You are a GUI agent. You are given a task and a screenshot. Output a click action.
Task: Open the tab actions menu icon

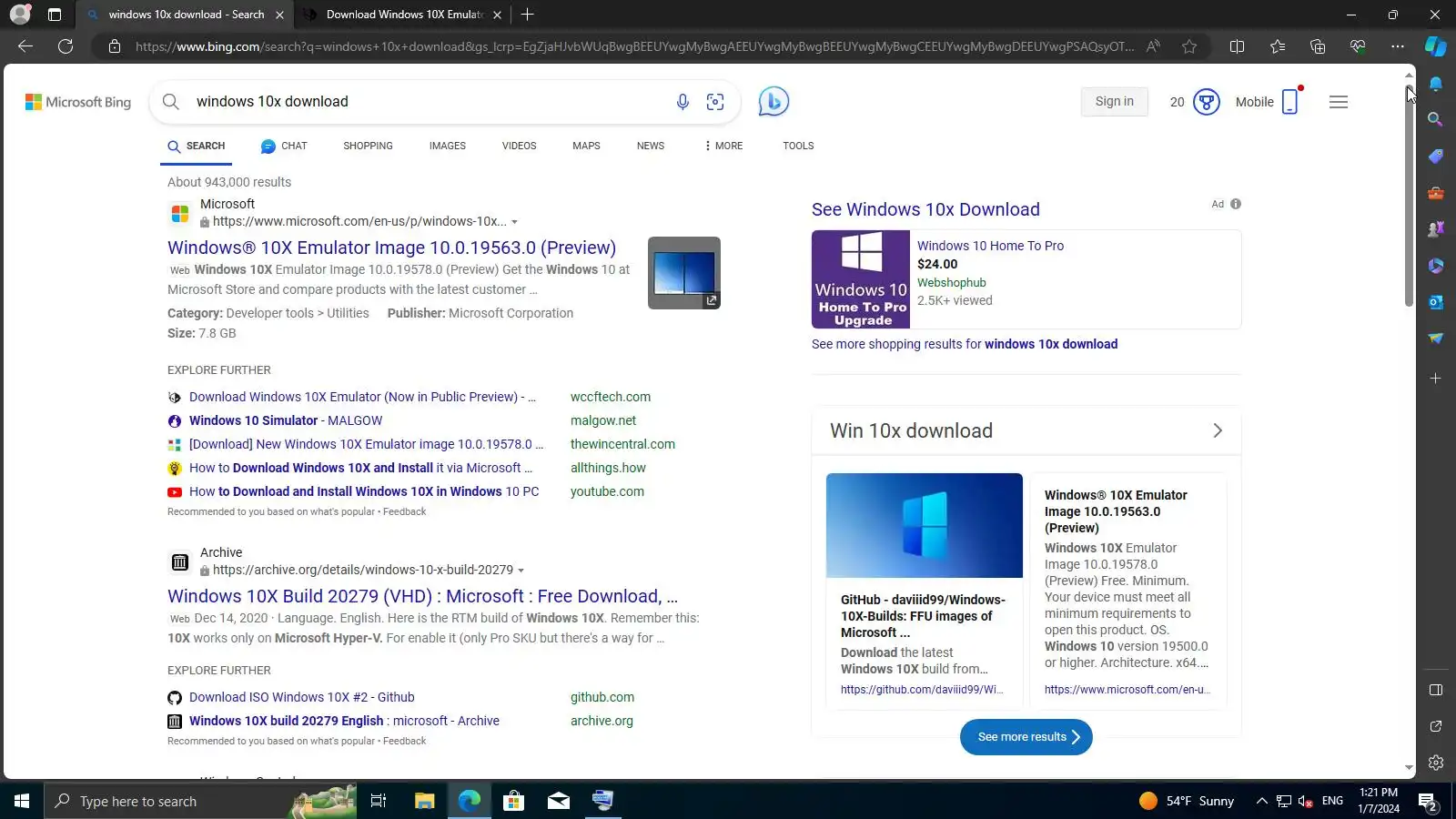coord(55,15)
